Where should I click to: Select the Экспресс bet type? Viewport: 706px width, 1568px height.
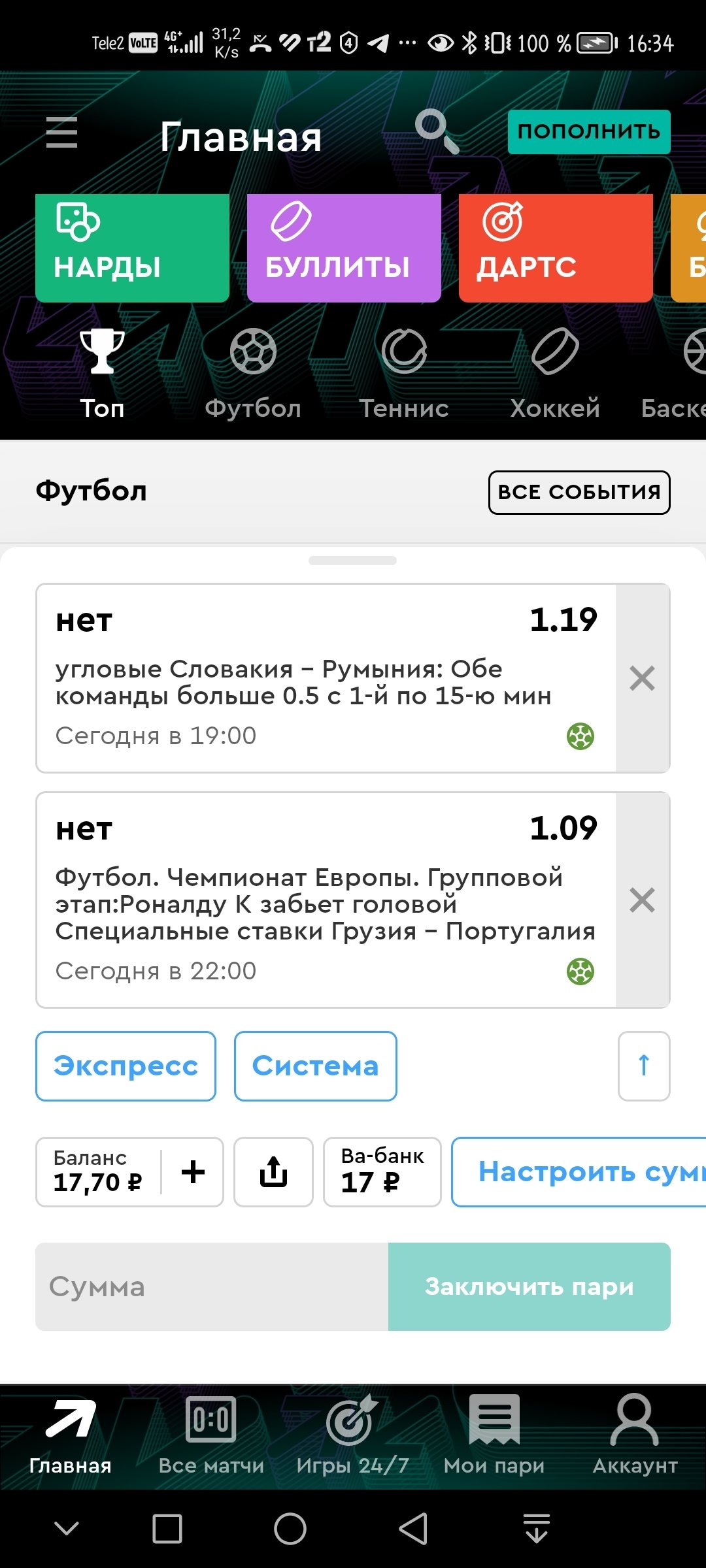coord(126,1066)
